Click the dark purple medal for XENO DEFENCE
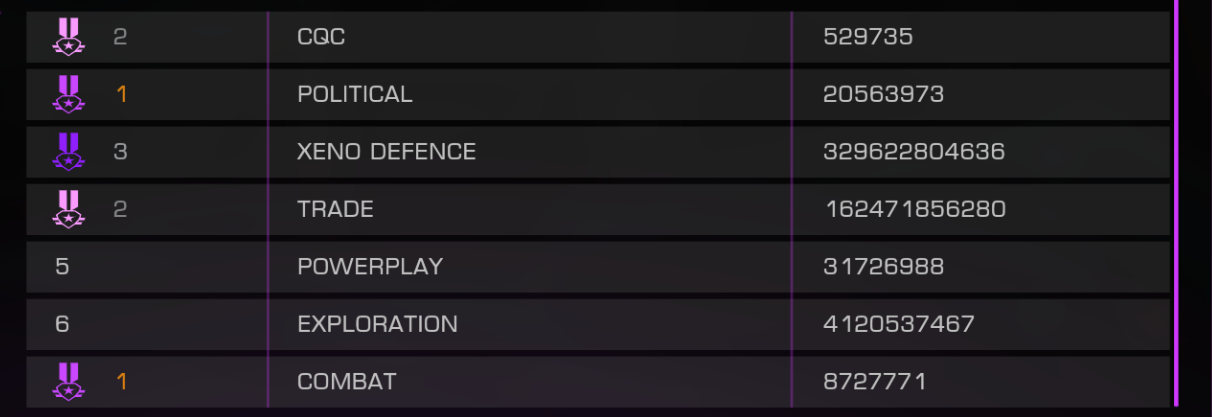 (68, 152)
